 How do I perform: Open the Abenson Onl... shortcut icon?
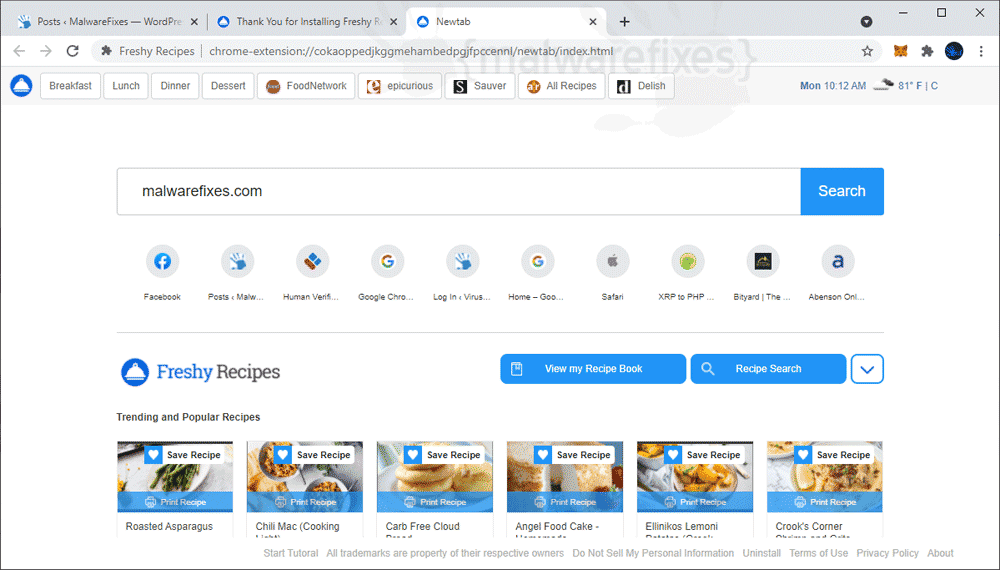(838, 261)
